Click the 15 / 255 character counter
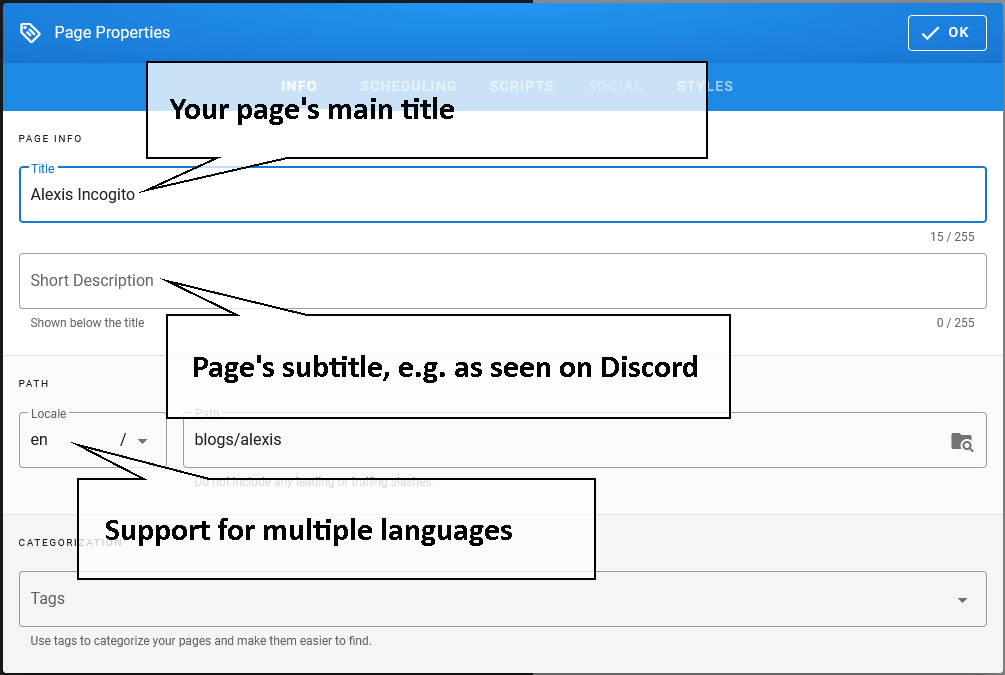 point(952,237)
